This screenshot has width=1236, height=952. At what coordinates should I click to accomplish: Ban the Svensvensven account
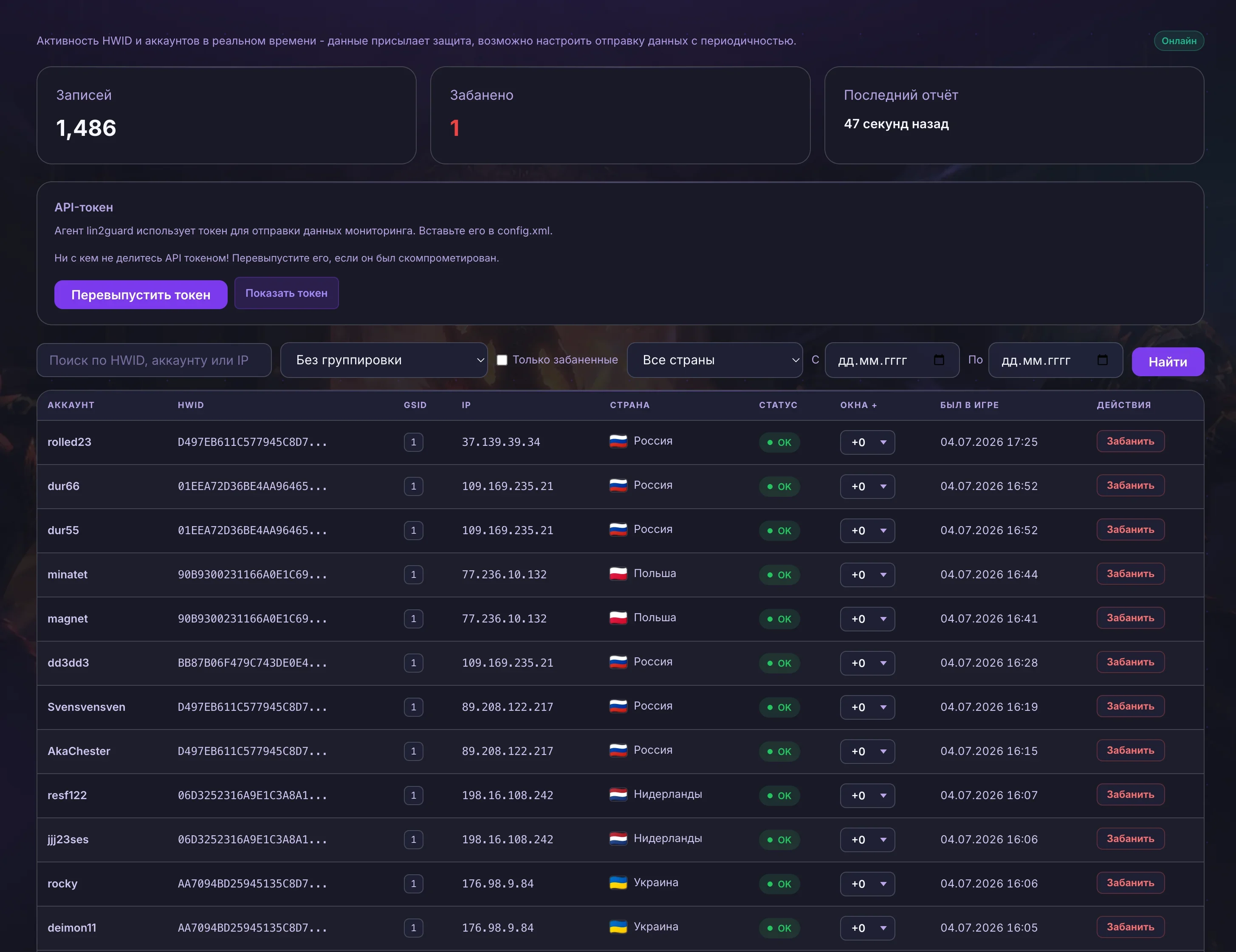point(1130,706)
